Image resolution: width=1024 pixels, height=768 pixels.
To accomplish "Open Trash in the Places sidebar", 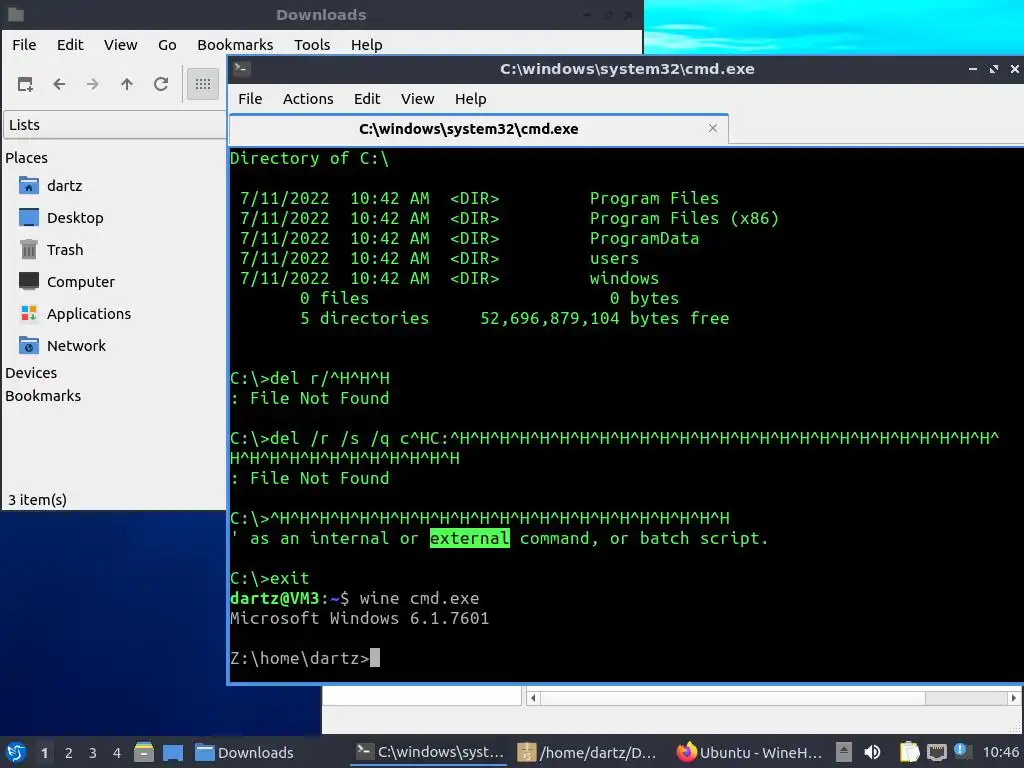I will 65,250.
